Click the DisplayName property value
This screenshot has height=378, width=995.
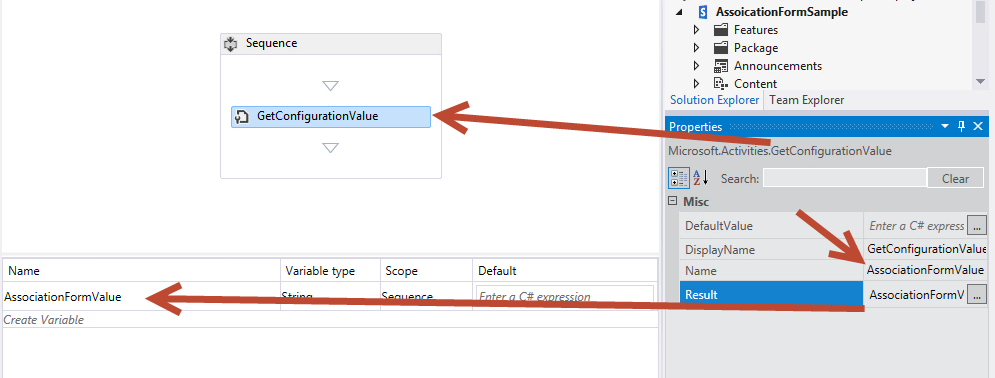click(x=925, y=249)
